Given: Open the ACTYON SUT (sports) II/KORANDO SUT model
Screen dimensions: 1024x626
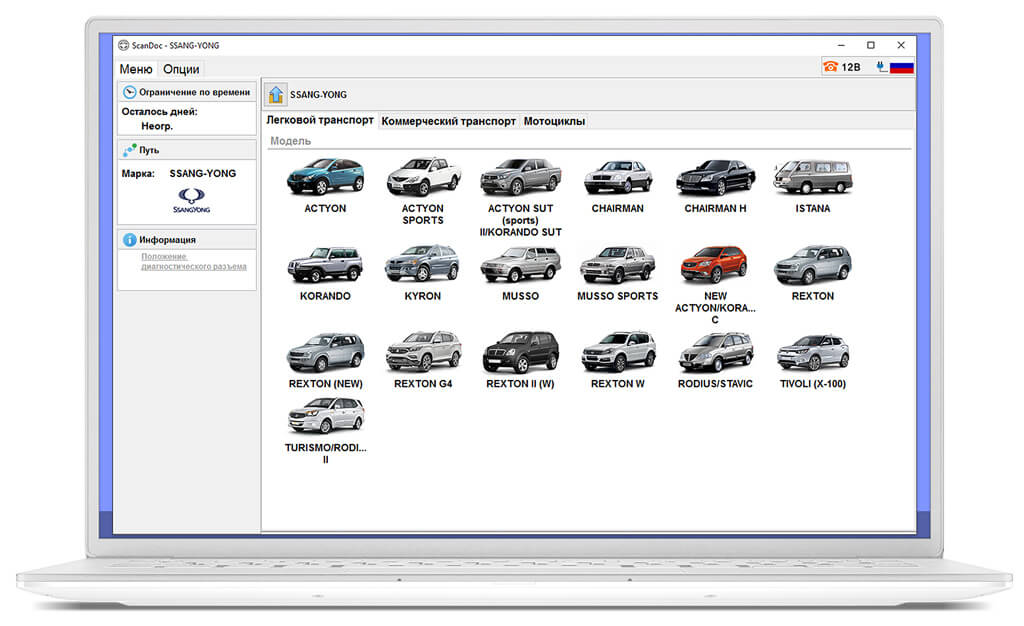Looking at the screenshot, I should [x=520, y=177].
